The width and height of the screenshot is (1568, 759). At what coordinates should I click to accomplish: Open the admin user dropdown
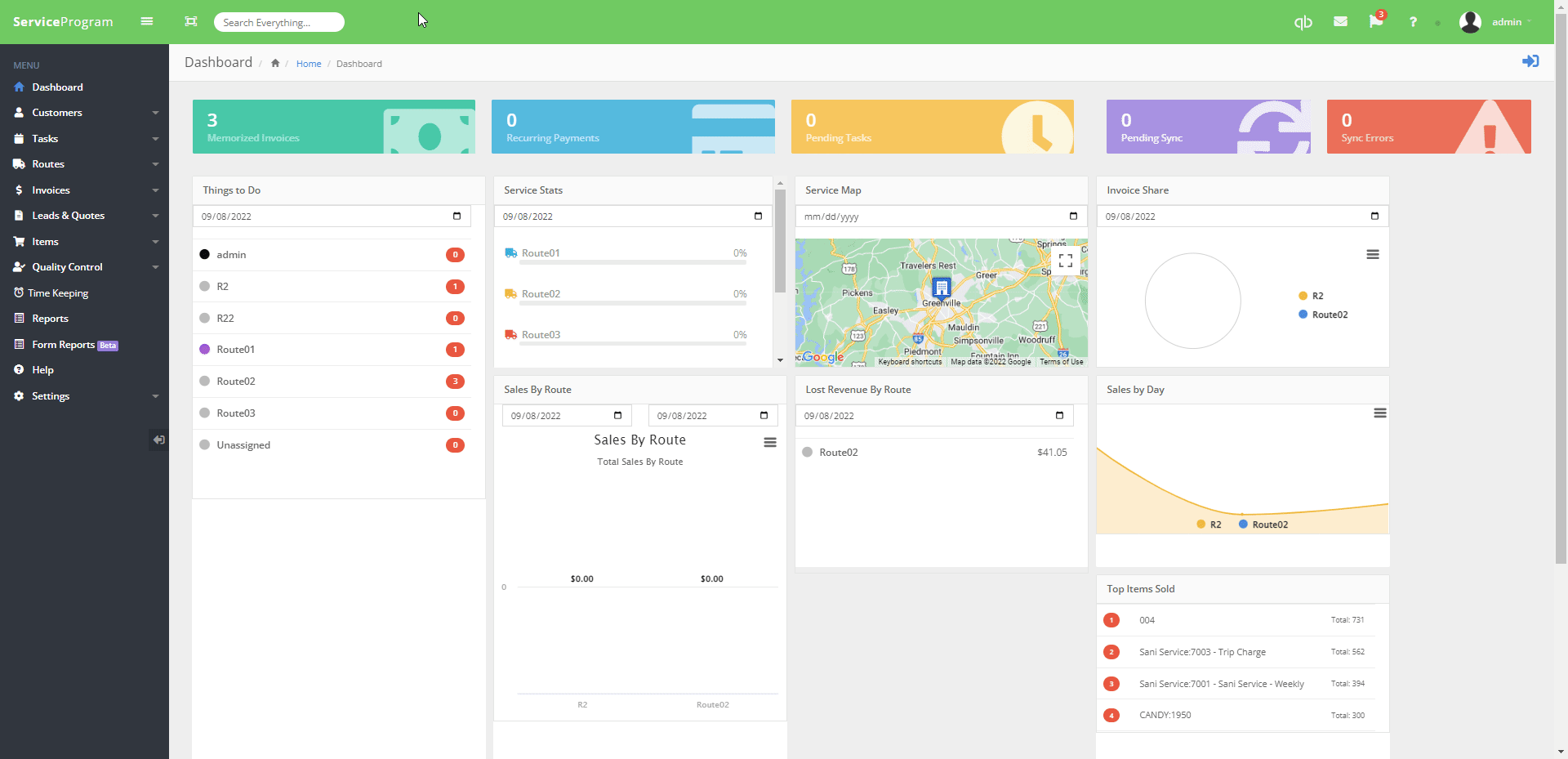(x=1496, y=22)
